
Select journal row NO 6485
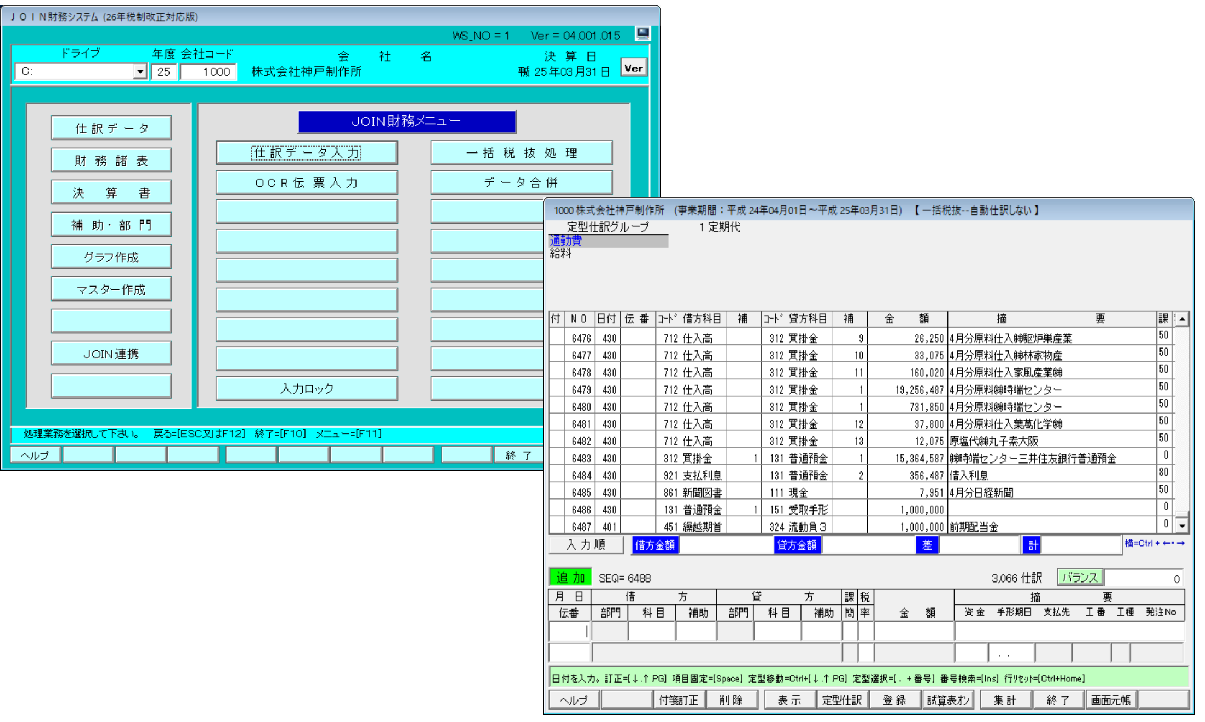pos(860,491)
